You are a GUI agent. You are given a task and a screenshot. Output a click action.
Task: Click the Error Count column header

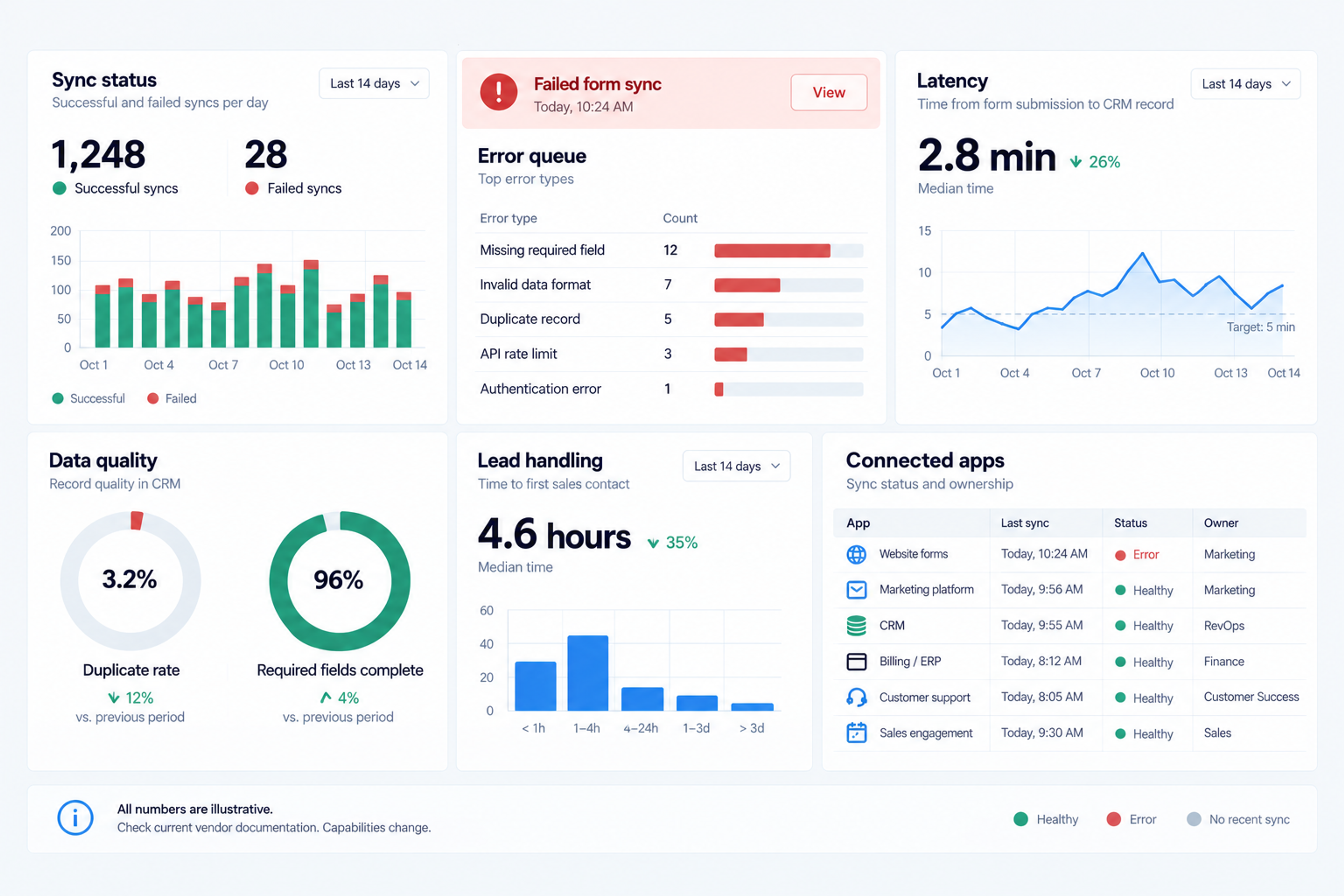679,218
